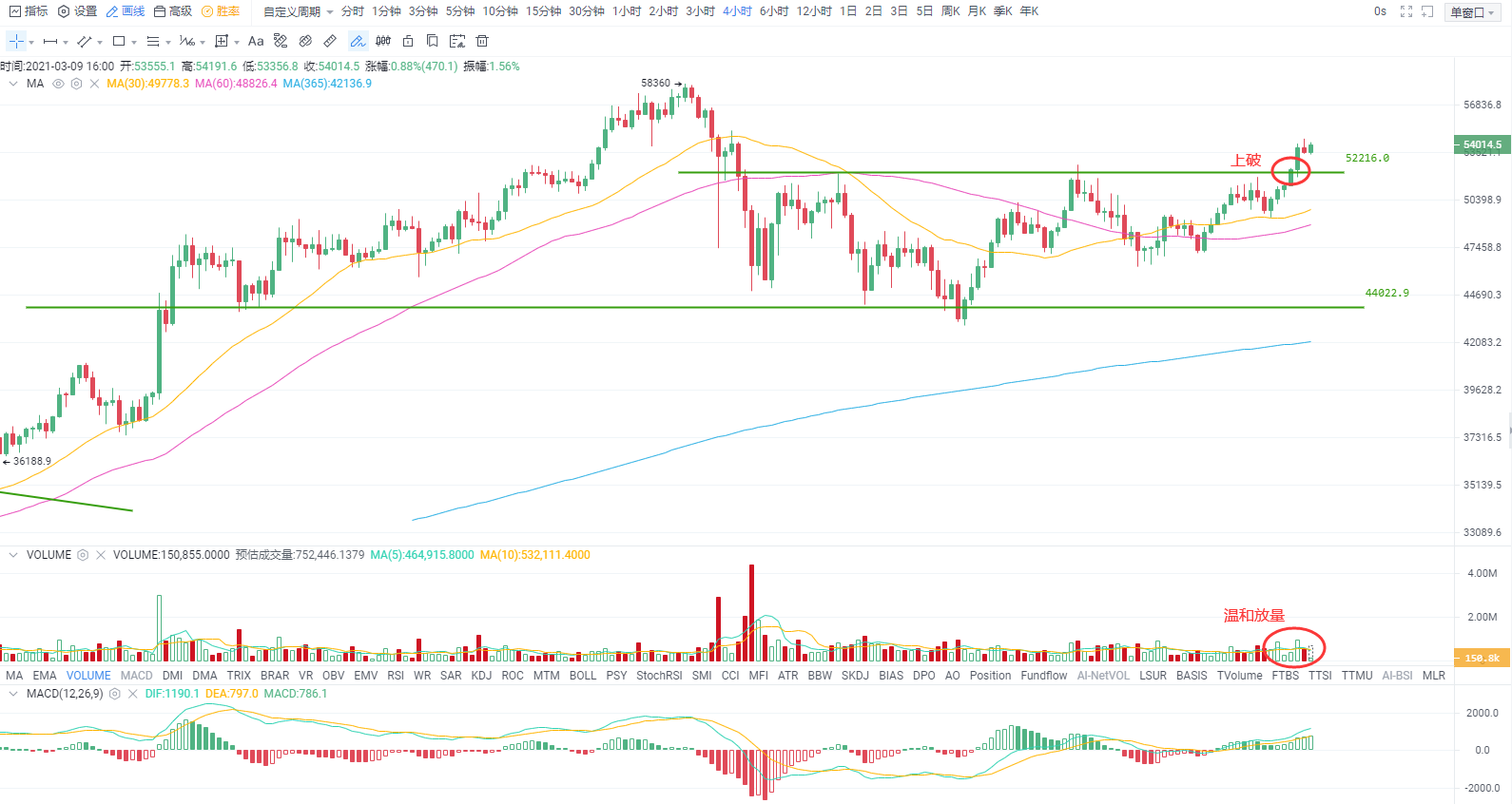
Task: Open 自定义周期 custom period dropdown
Action: click(299, 11)
